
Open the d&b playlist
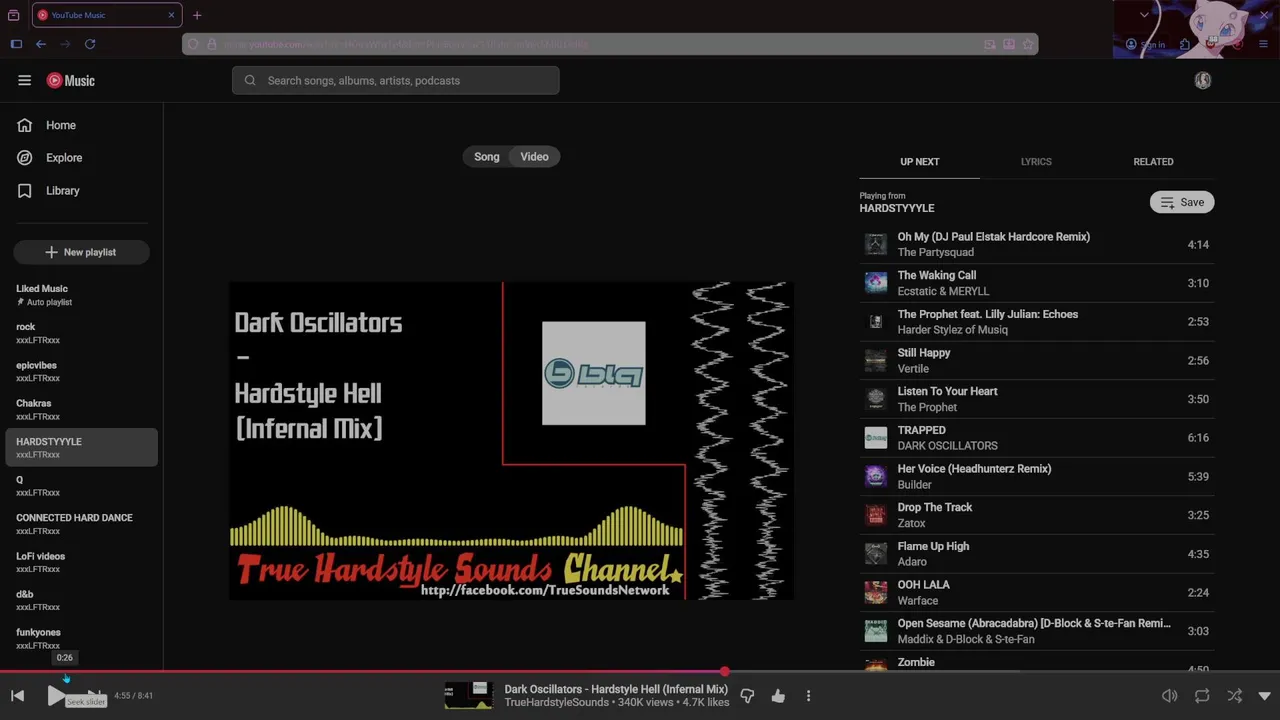tap(82, 600)
